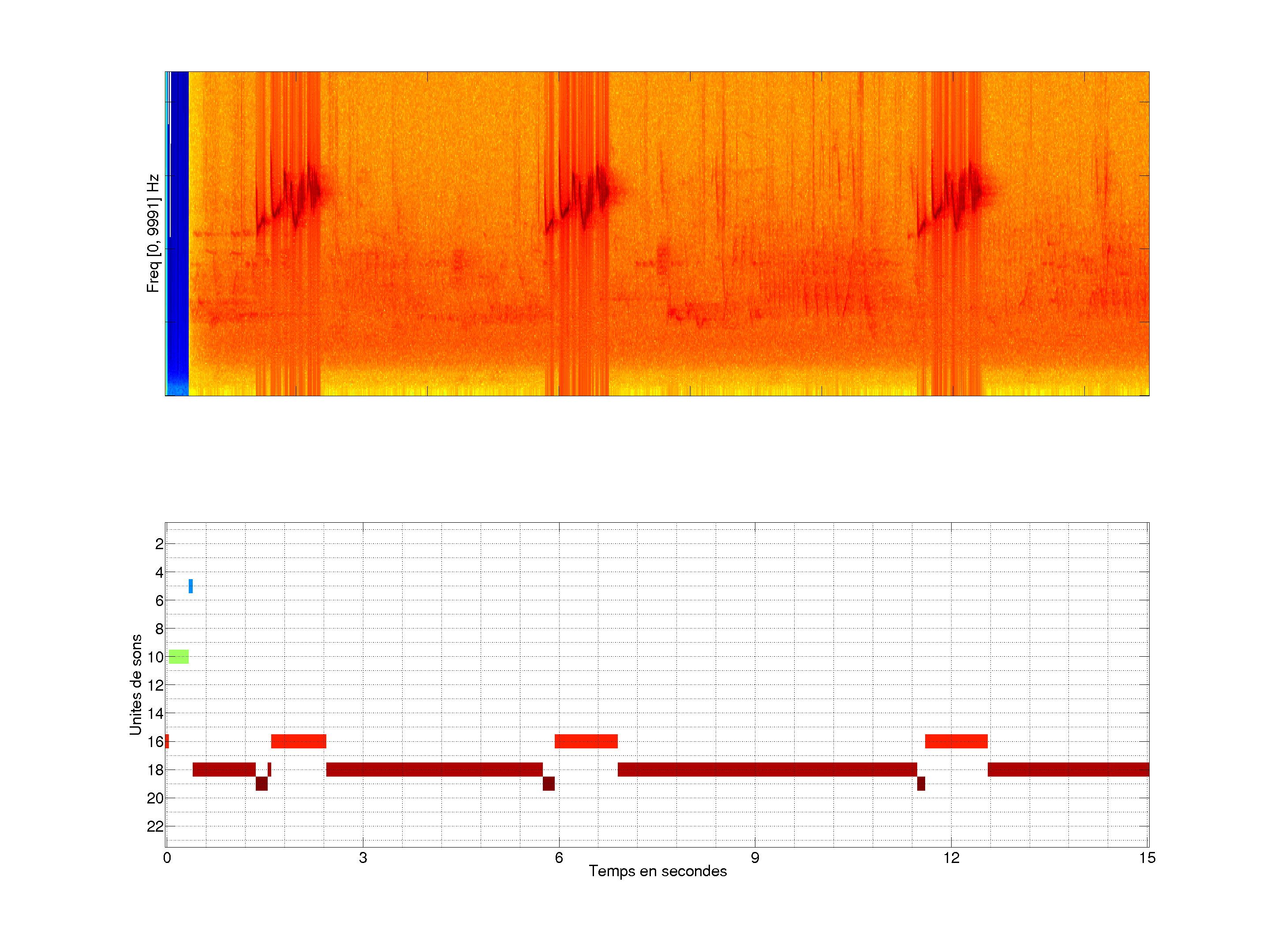Select the red row 16 bar near 12 seconds
This screenshot has height=952, width=1270.
[x=956, y=741]
